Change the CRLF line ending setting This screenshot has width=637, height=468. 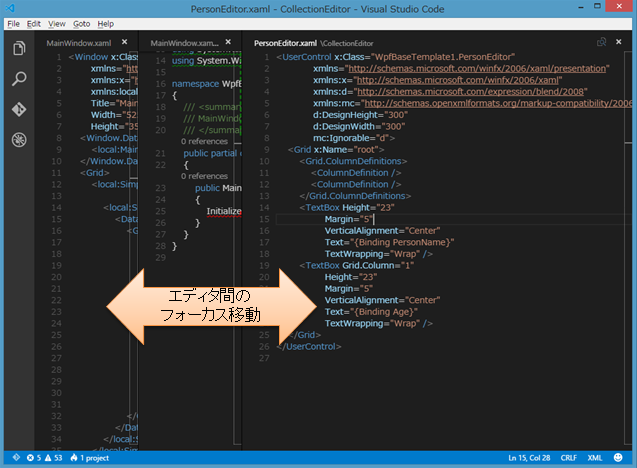click(x=569, y=458)
